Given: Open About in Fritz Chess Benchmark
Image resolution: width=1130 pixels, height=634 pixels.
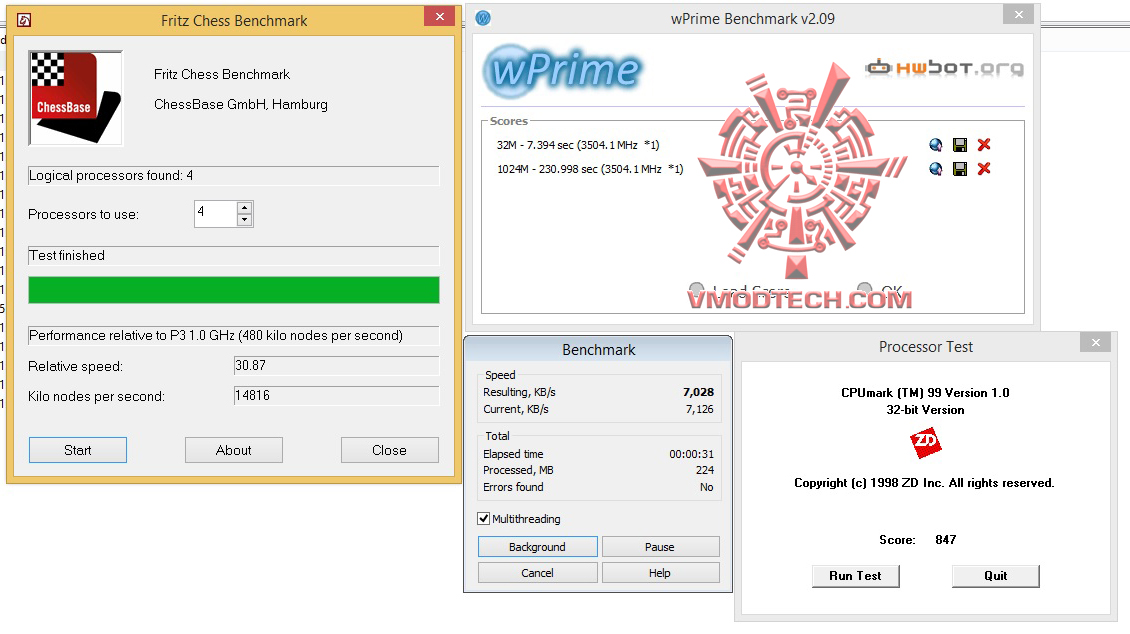Looking at the screenshot, I should [233, 450].
